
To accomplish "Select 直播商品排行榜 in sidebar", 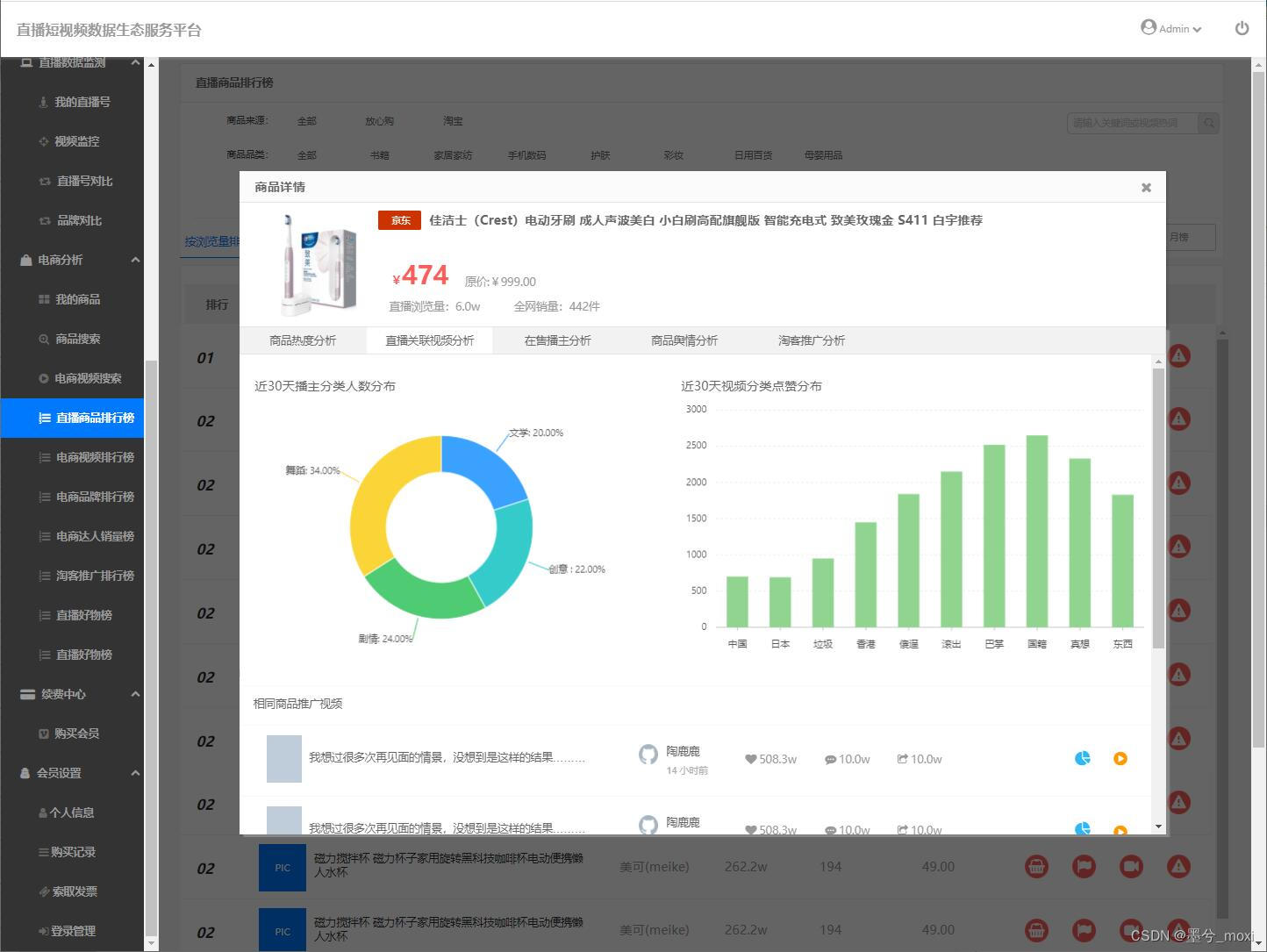I will click(72, 418).
